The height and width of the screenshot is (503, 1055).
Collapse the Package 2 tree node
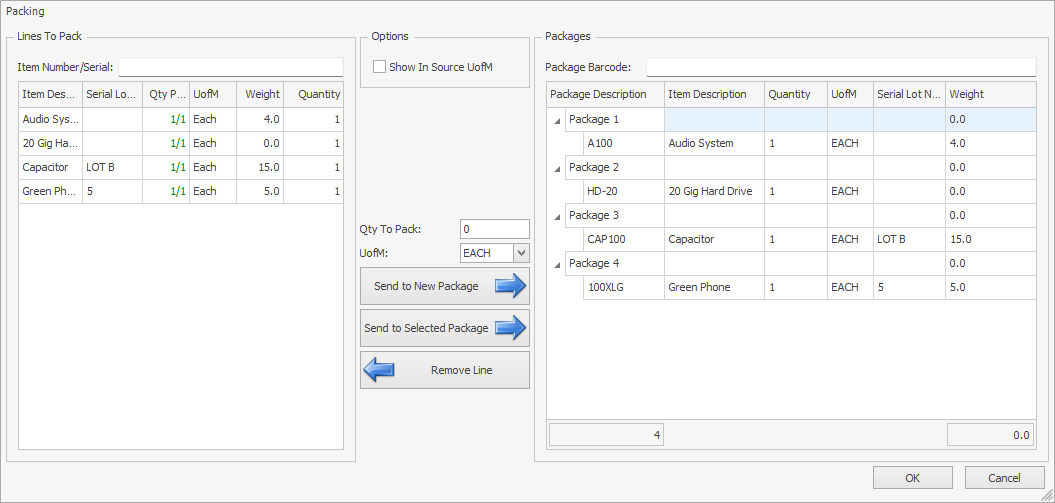pos(556,168)
